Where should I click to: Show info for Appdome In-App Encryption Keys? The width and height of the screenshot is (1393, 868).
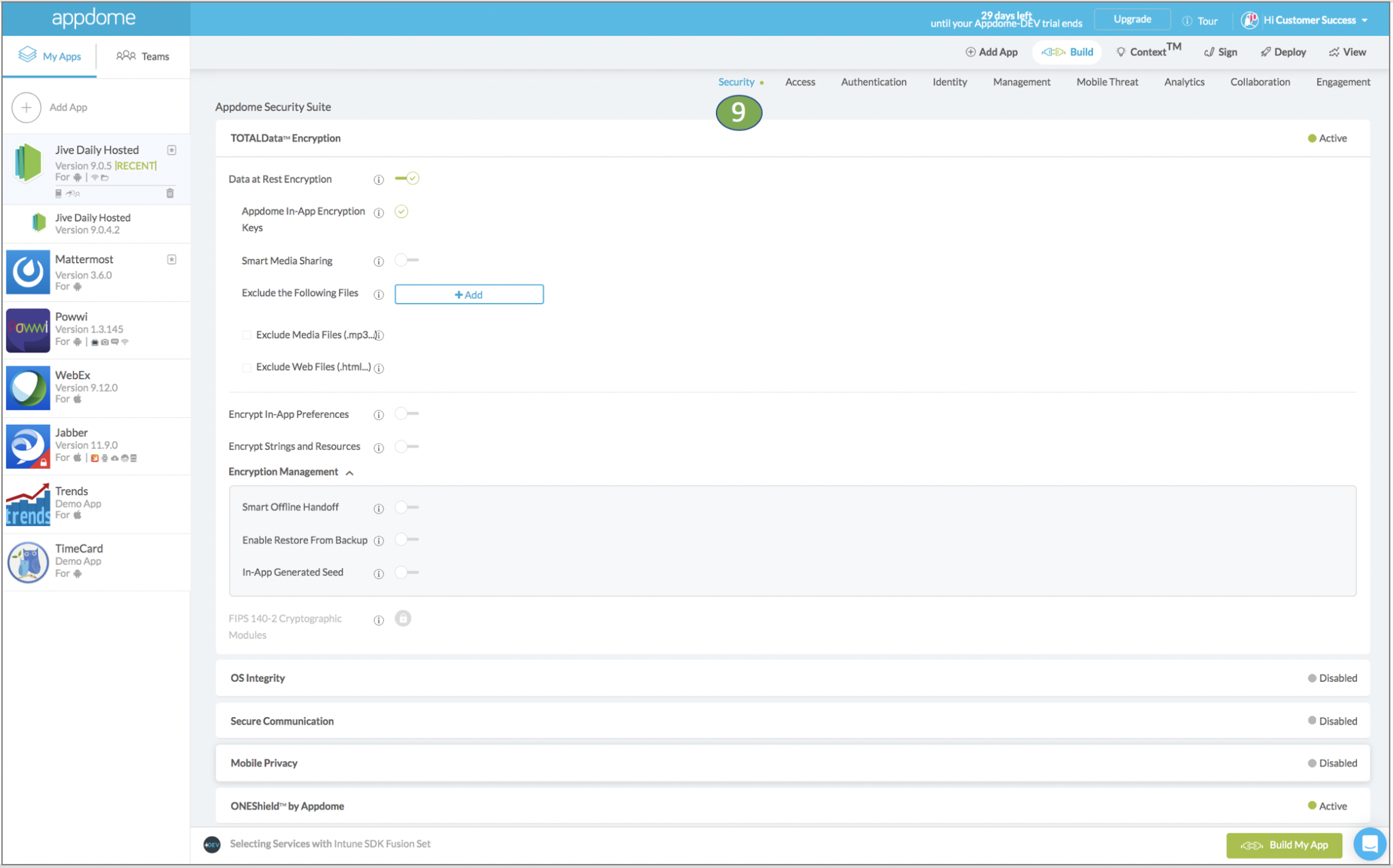pyautogui.click(x=379, y=213)
